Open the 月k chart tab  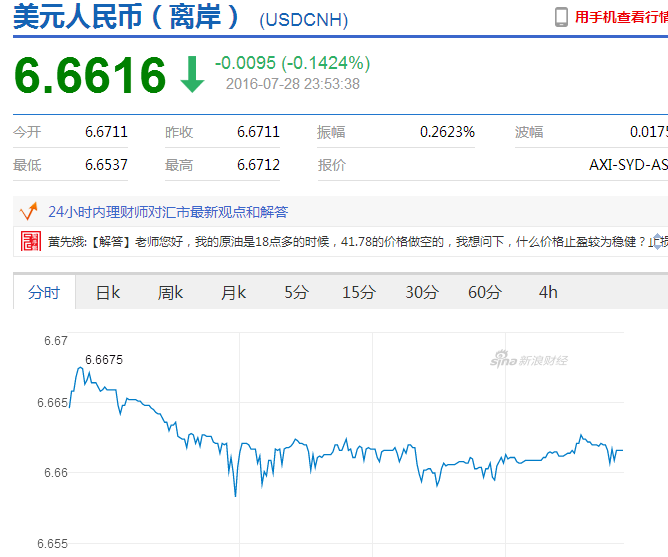coord(233,292)
